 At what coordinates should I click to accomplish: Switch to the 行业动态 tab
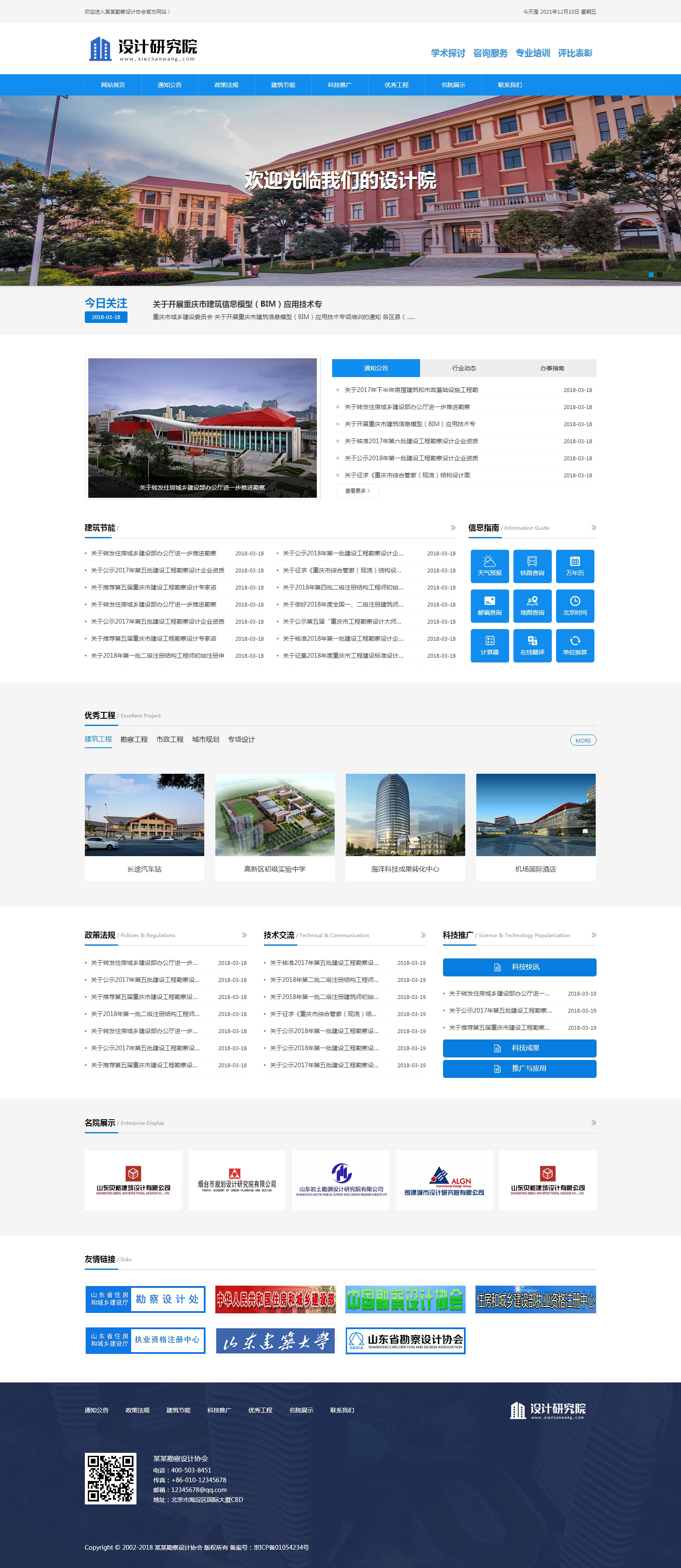pyautogui.click(x=464, y=368)
